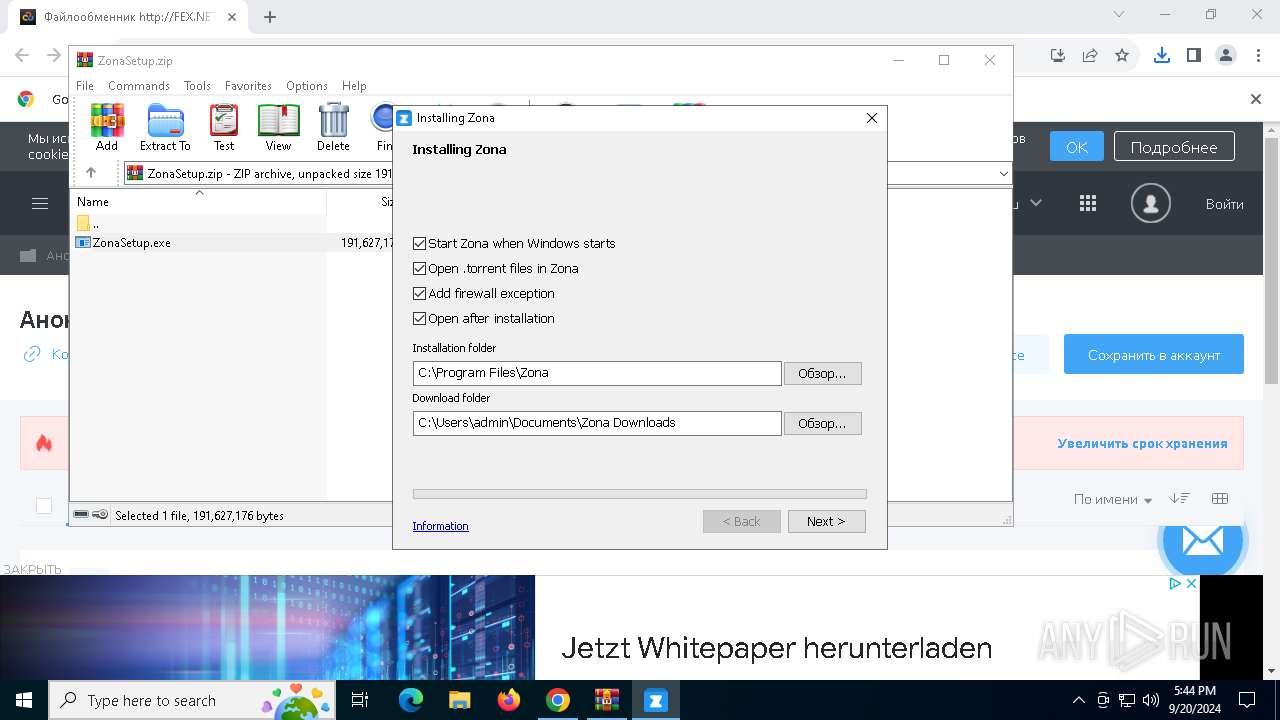Viewport: 1280px width, 720px height.
Task: Show hidden system tray icons
Action: (x=1078, y=700)
